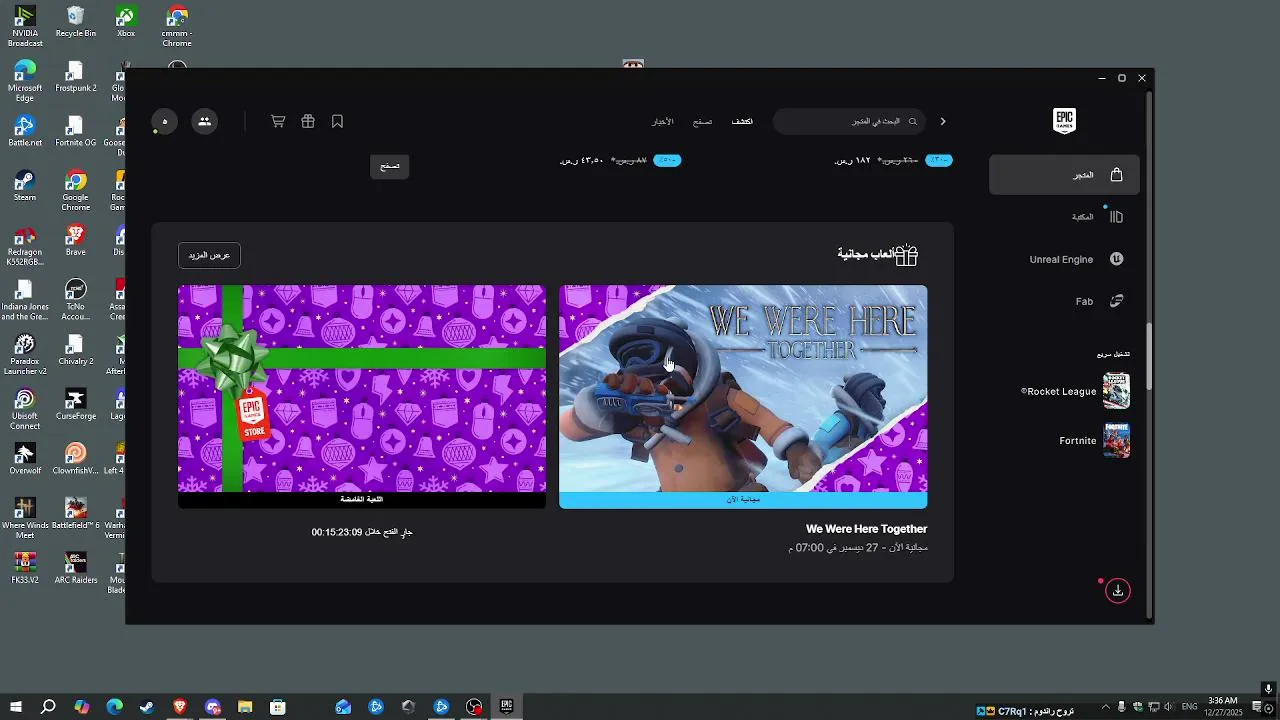Screen dimensions: 1280x720
Task: Open Xbox desktop shortcut
Action: pos(126,22)
